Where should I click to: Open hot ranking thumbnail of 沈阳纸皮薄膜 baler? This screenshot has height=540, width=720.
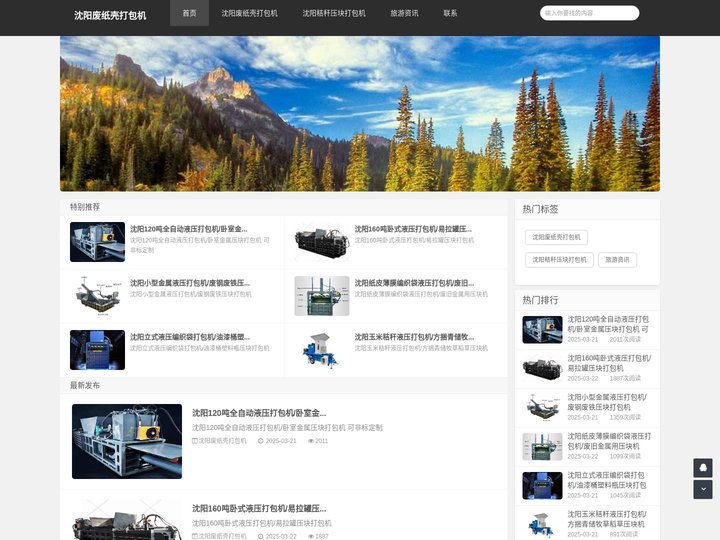pyautogui.click(x=542, y=447)
